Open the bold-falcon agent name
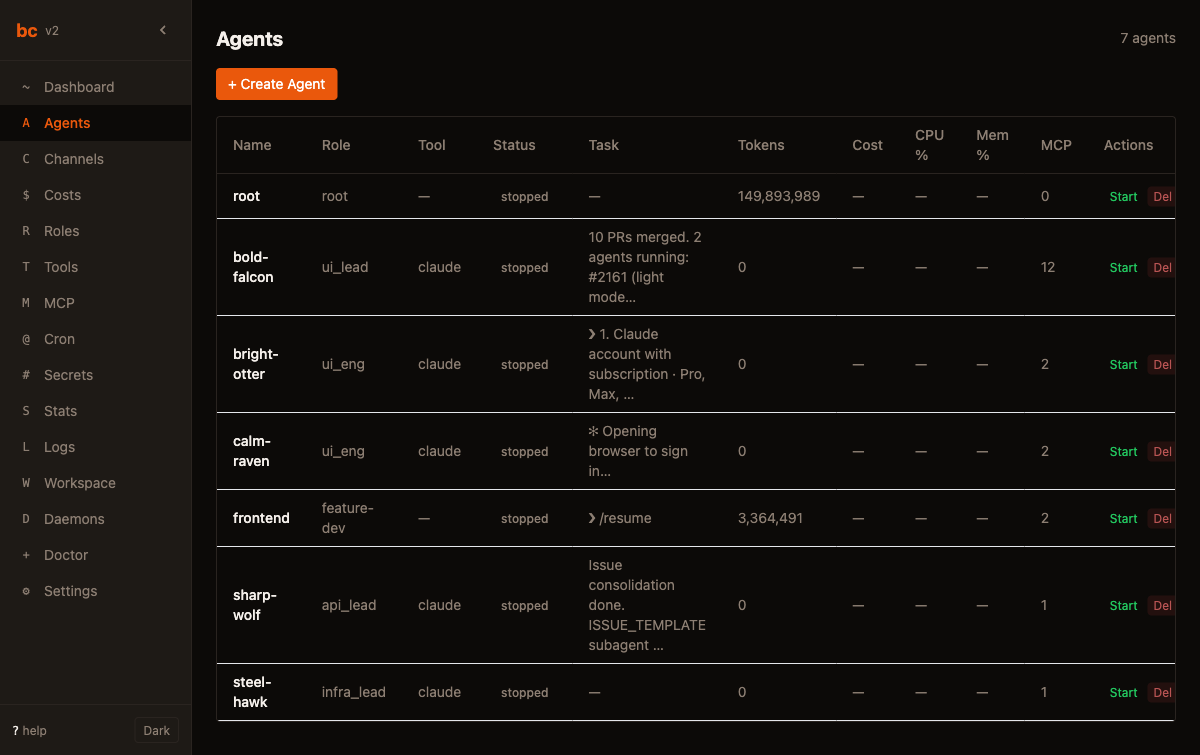 [x=253, y=267]
